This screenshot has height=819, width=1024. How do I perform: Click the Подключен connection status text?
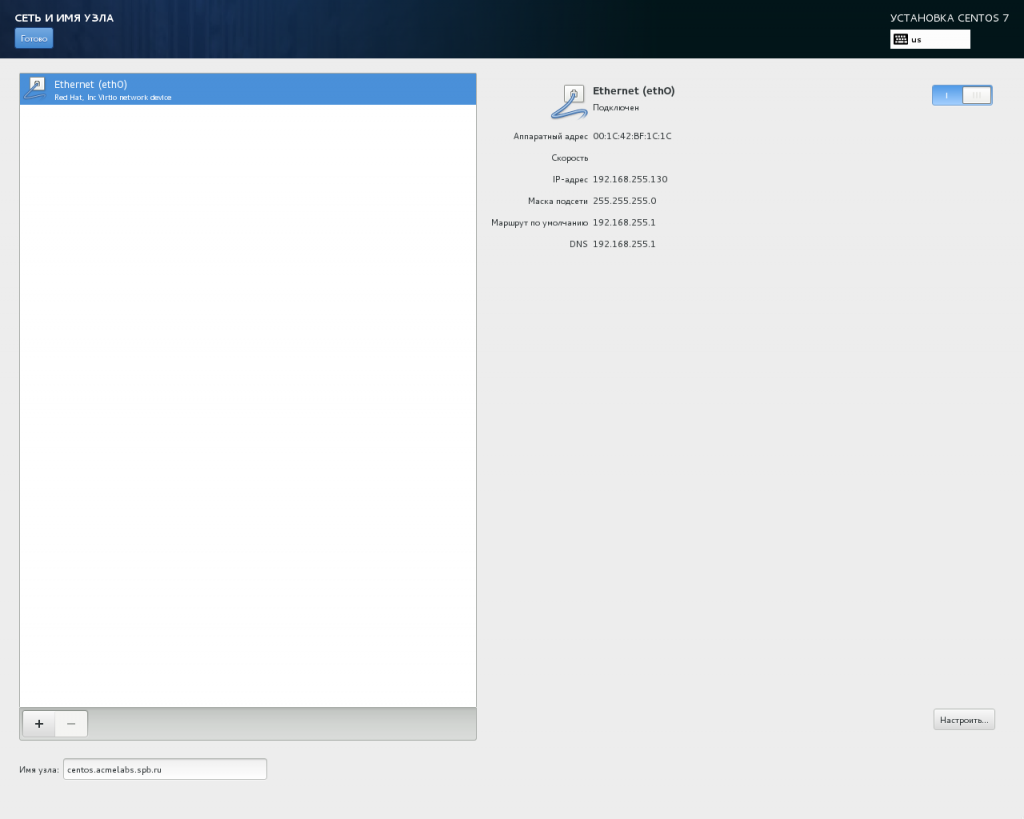[616, 107]
